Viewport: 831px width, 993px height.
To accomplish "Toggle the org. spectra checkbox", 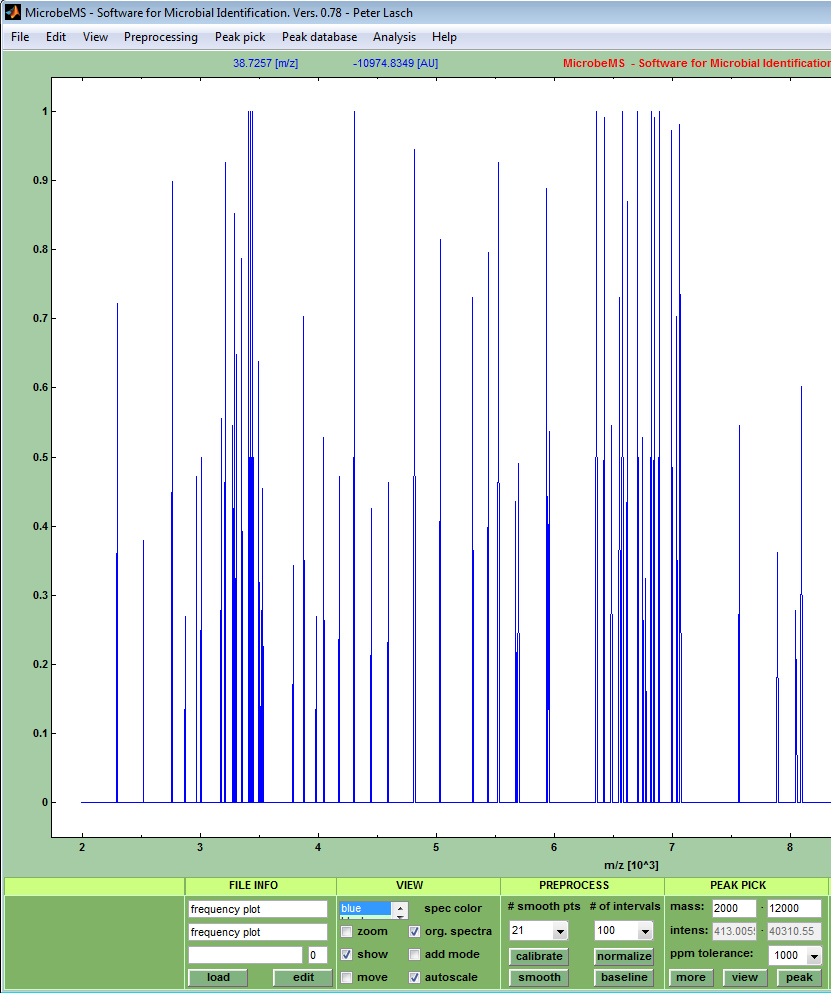I will [414, 932].
